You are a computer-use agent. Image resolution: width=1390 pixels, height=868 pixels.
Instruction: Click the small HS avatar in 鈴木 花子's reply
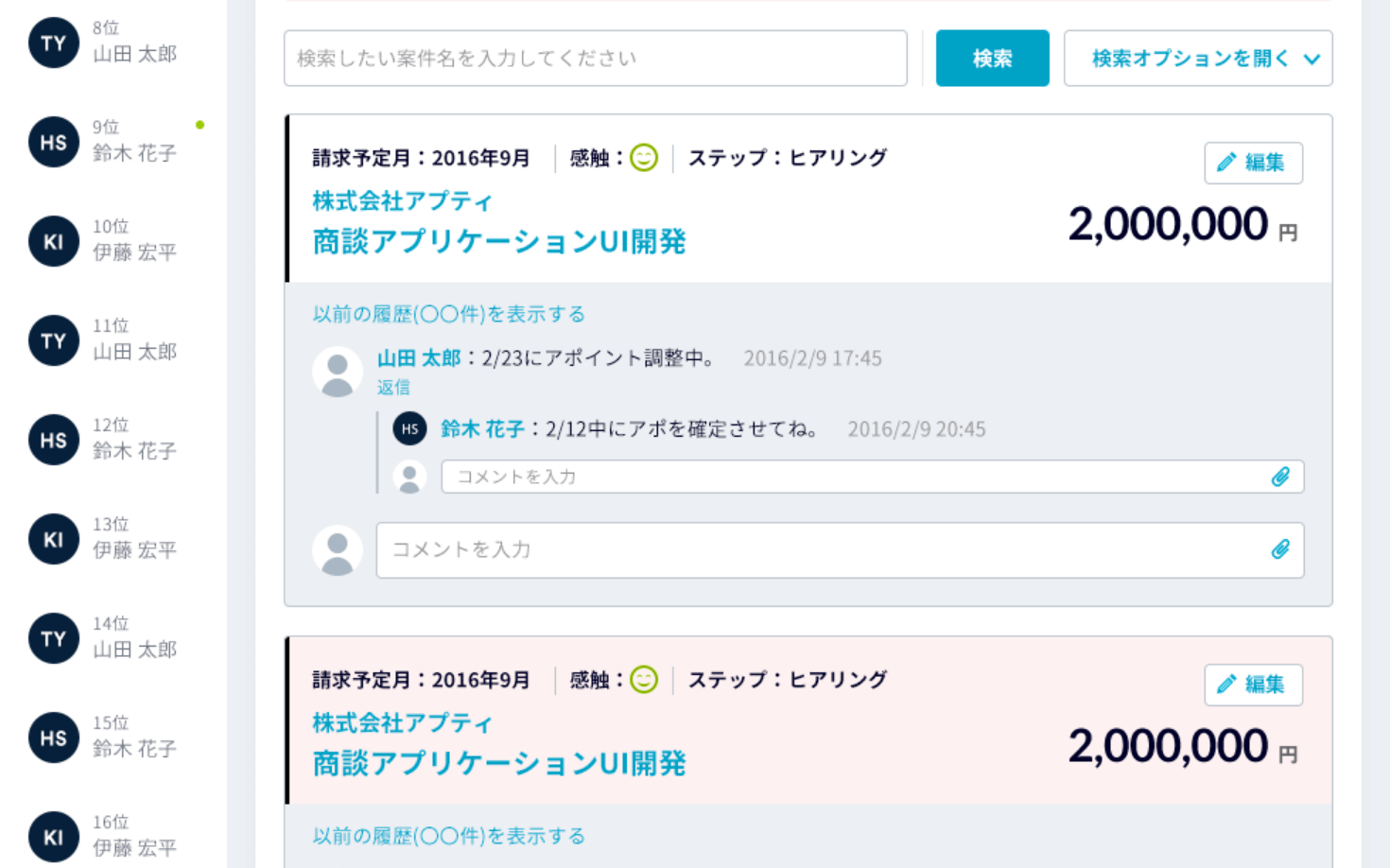click(x=409, y=429)
